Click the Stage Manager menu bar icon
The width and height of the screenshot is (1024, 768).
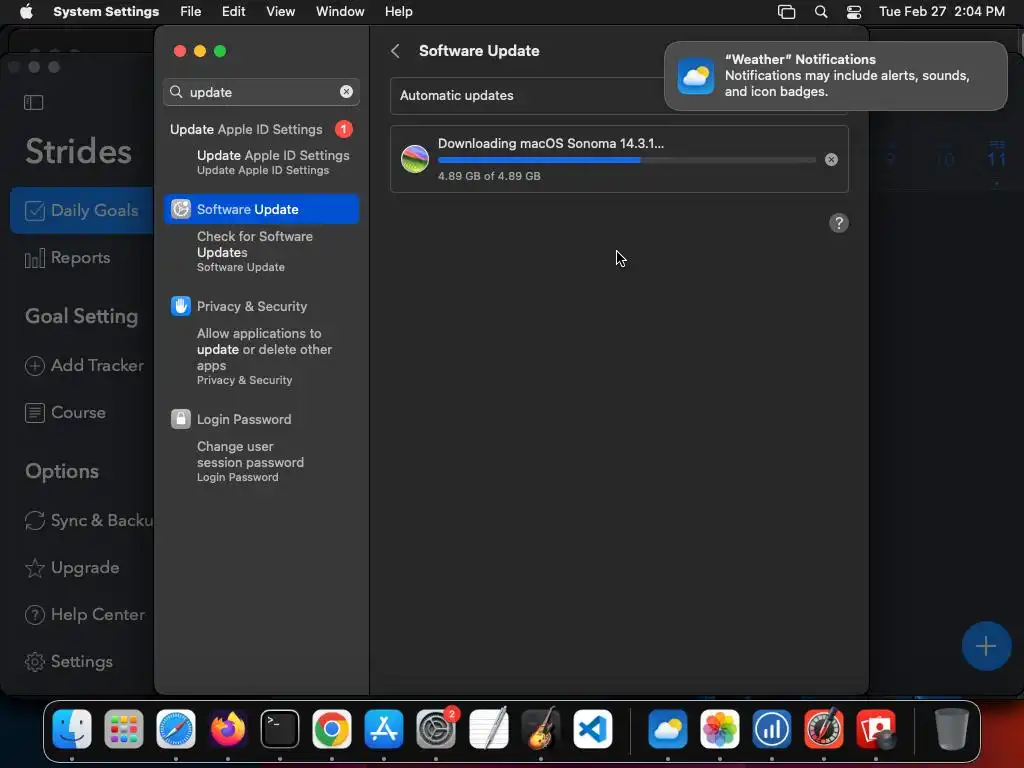tap(786, 12)
